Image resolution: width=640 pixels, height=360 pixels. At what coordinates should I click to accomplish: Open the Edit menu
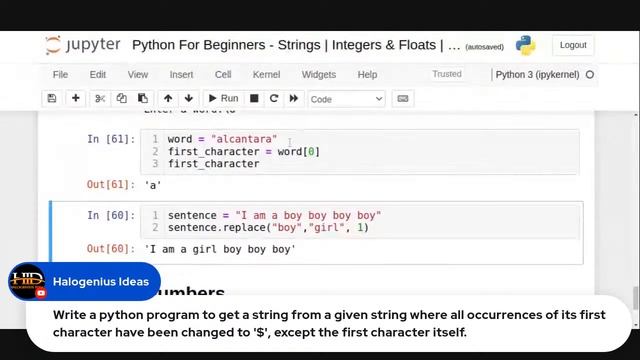98,75
